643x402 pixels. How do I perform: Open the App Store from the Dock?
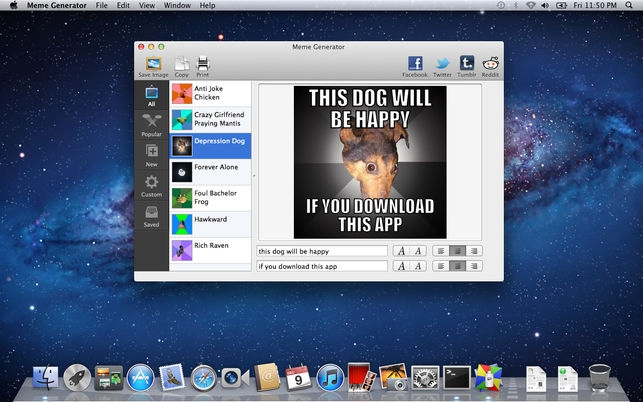141,377
